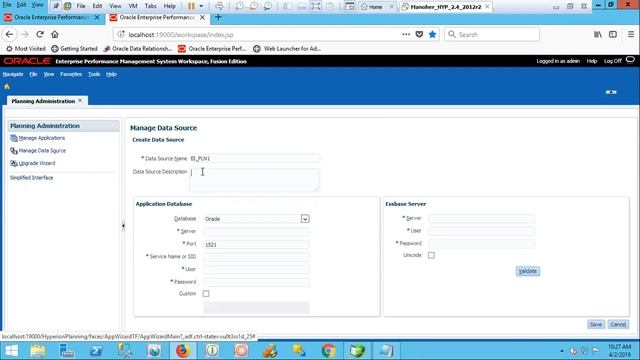The height and width of the screenshot is (360, 640).
Task: Toggle the Custom checkbox
Action: [x=206, y=294]
